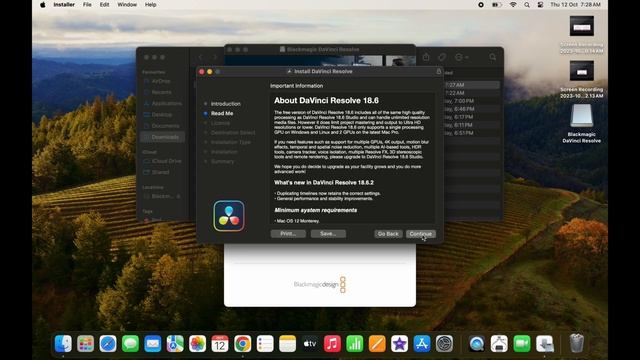Open Control Center from menu bar
640x360 pixels.
(540, 5)
